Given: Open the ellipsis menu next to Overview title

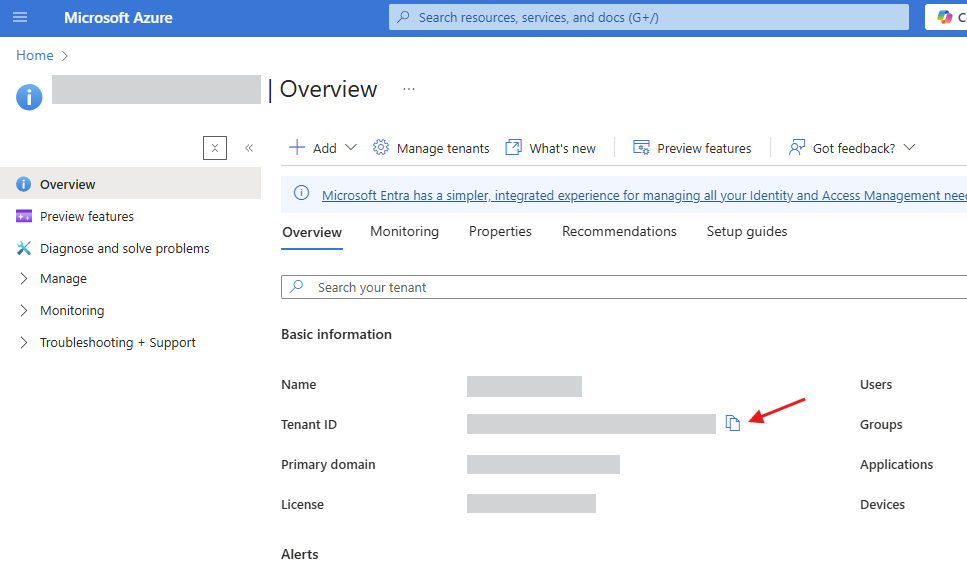Looking at the screenshot, I should click(409, 89).
